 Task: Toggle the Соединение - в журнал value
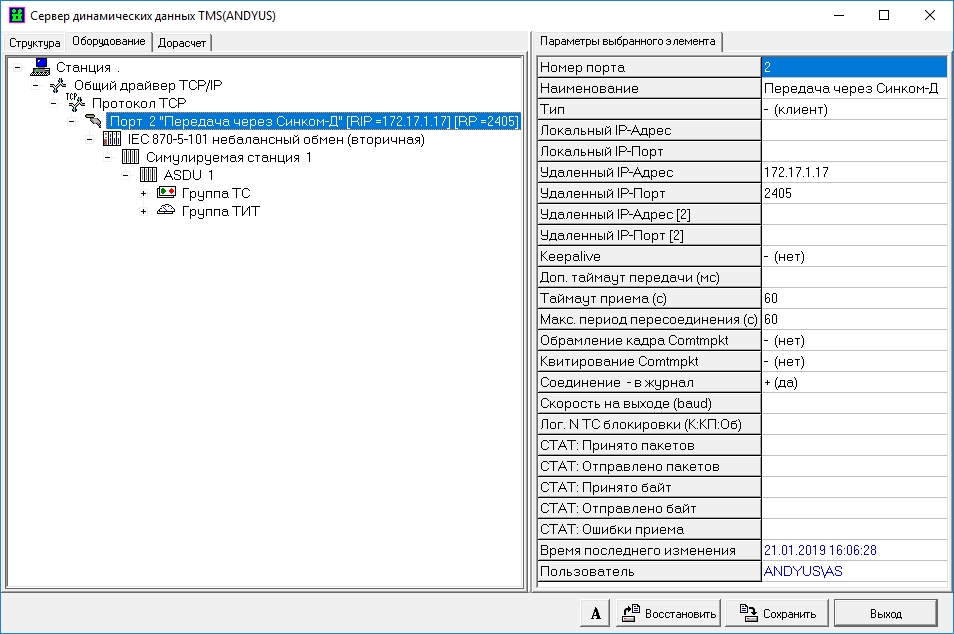pyautogui.click(x=853, y=382)
